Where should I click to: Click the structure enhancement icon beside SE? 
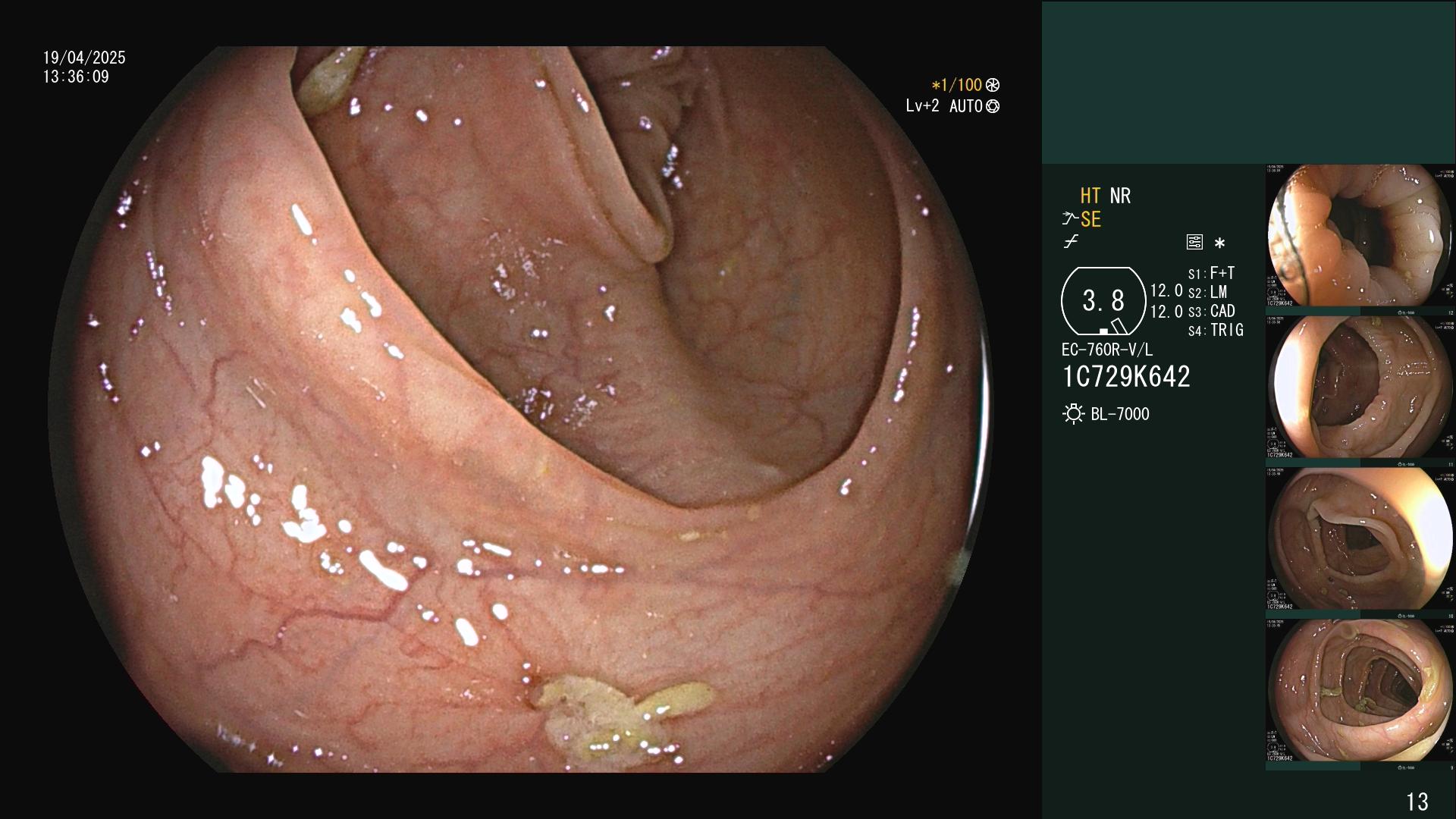click(x=1070, y=219)
